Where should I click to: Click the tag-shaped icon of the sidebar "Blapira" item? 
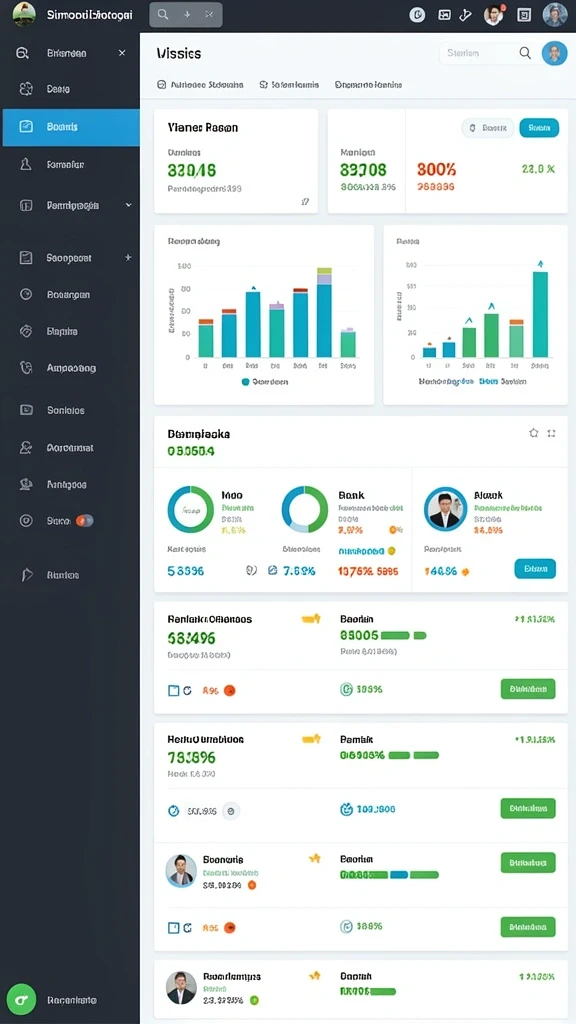(x=26, y=331)
